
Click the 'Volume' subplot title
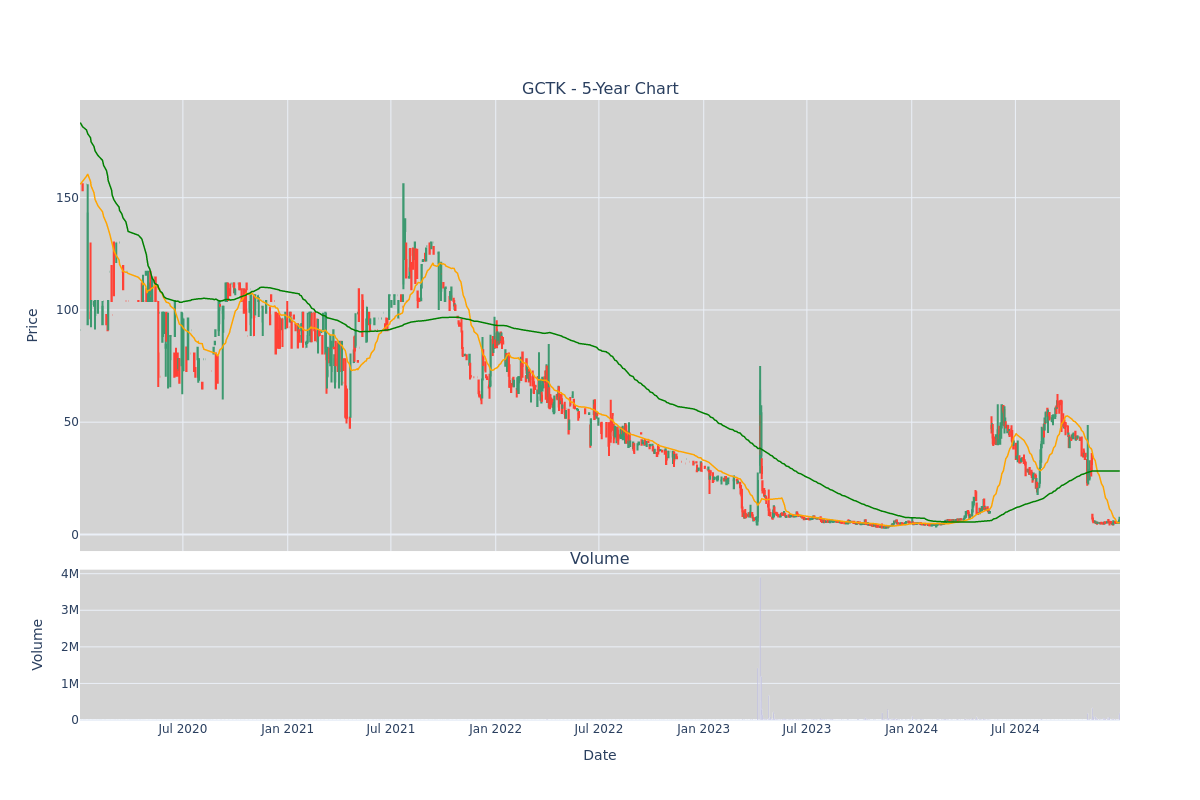pos(600,559)
